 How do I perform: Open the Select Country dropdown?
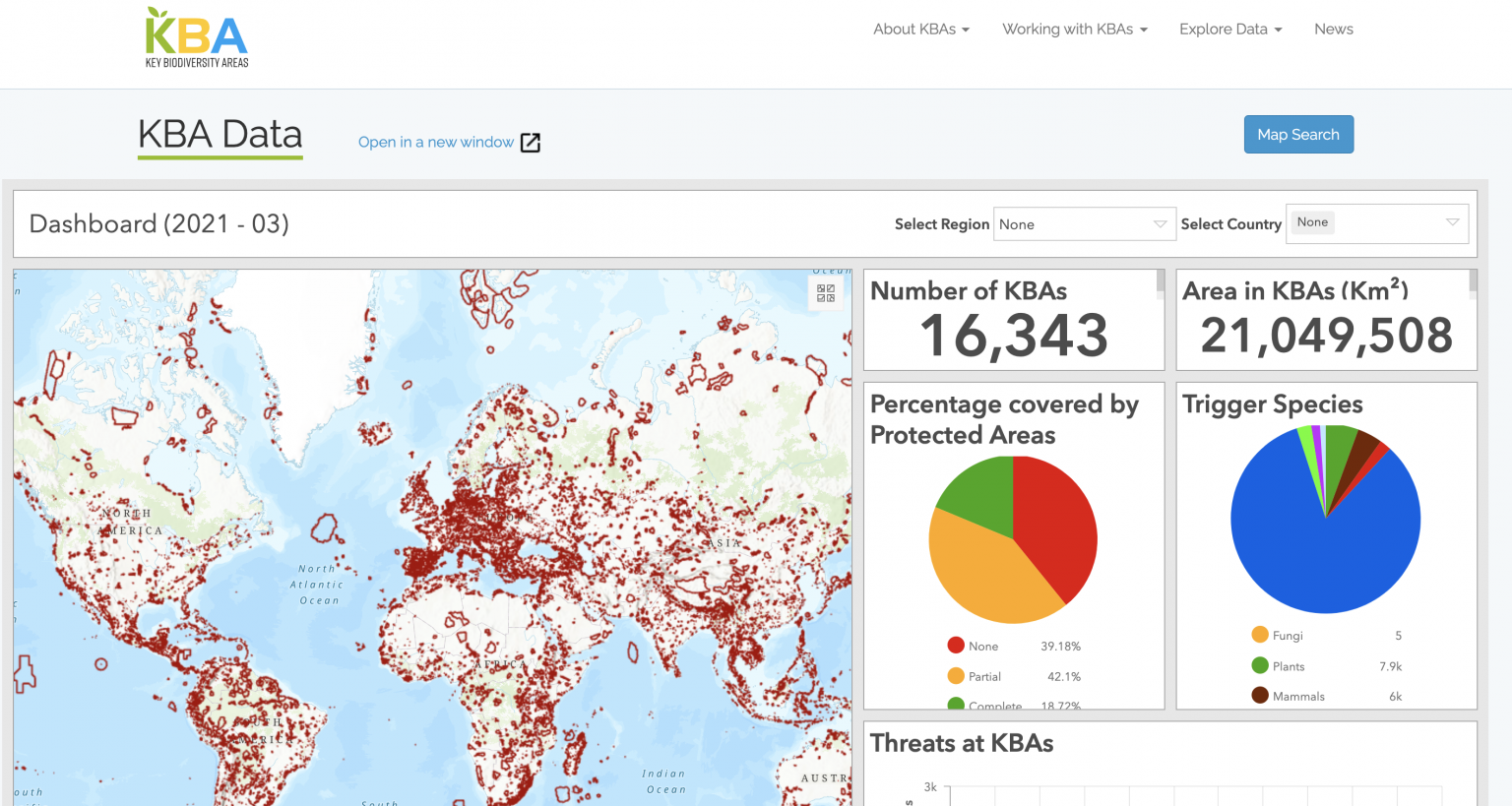point(1377,223)
